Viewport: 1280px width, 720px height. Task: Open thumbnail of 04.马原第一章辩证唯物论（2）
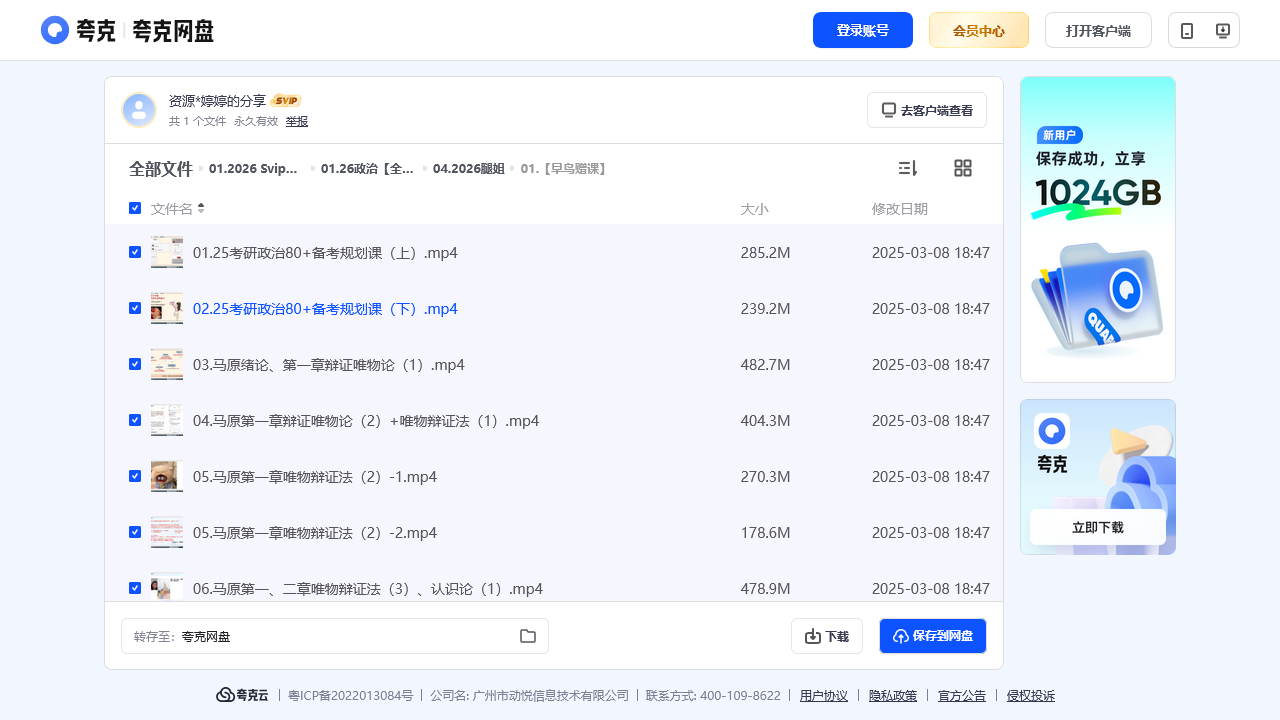pyautogui.click(x=167, y=420)
